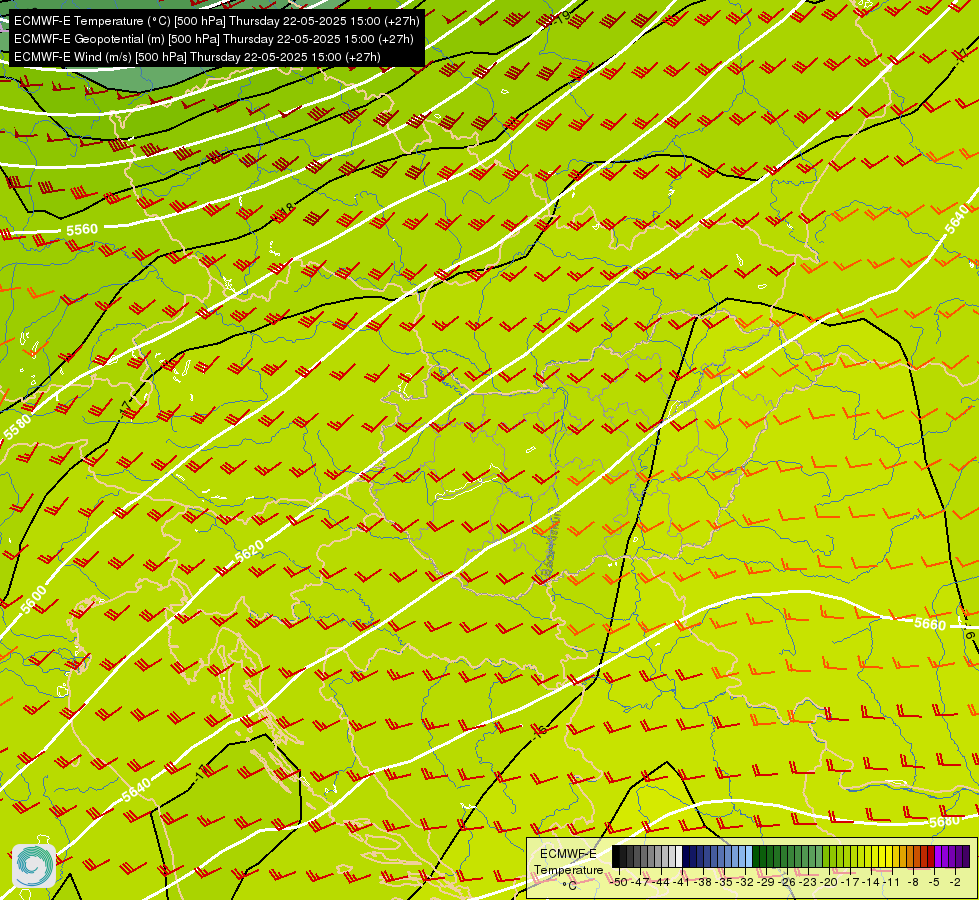
Task: Select the white swatch left of -41 tick
Action: (679, 856)
